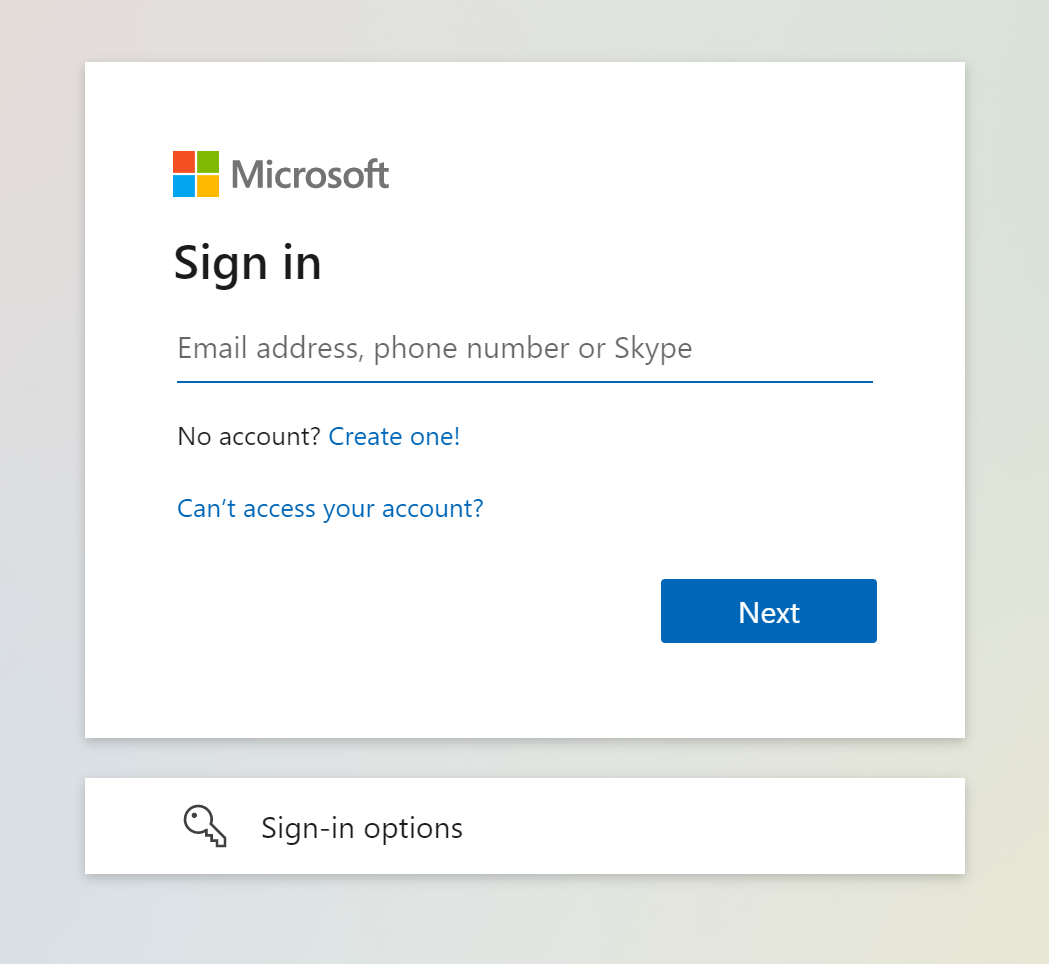Click the key icon beside Sign-in options
Image resolution: width=1049 pixels, height=964 pixels.
[205, 827]
